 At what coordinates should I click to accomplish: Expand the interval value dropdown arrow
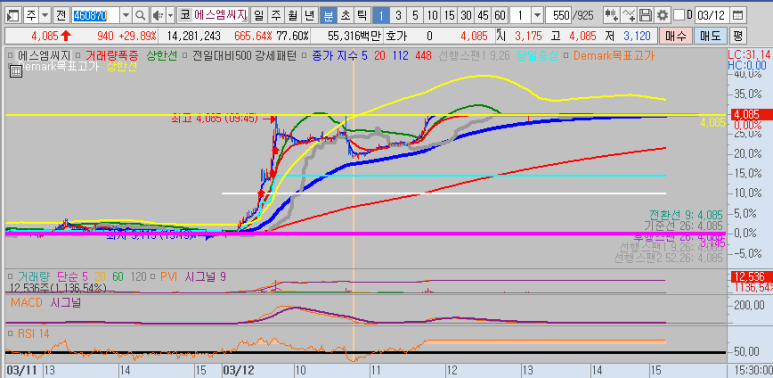pos(537,16)
